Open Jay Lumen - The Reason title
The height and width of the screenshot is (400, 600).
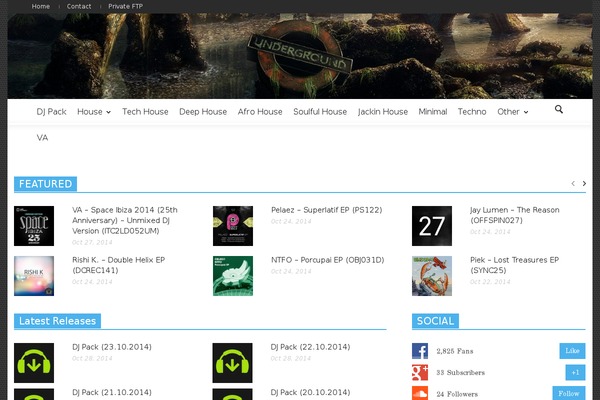[x=515, y=215]
